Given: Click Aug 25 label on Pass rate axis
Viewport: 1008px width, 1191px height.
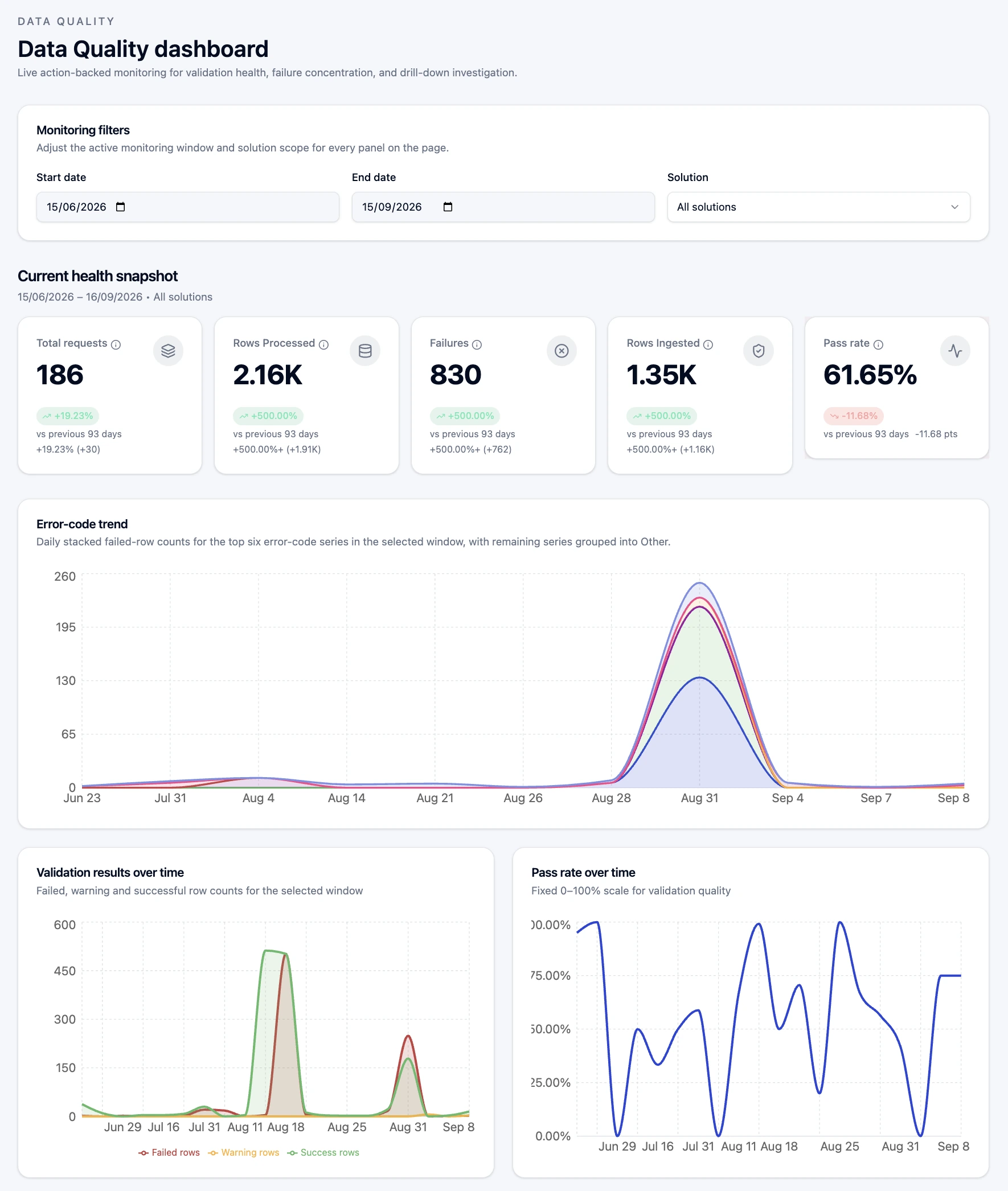Looking at the screenshot, I should coord(839,1147).
